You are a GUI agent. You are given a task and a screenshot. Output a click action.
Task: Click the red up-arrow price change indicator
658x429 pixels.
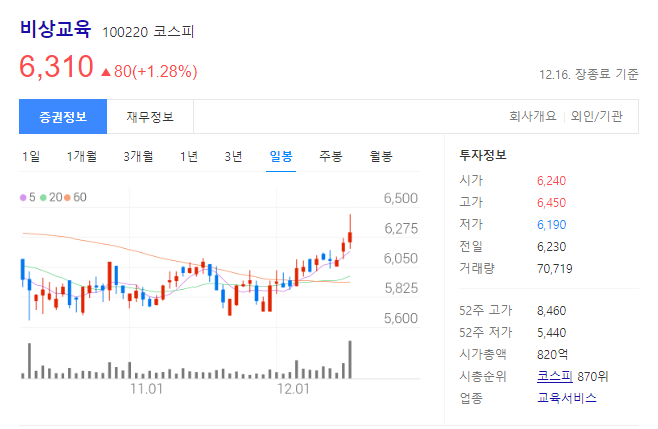coord(106,73)
